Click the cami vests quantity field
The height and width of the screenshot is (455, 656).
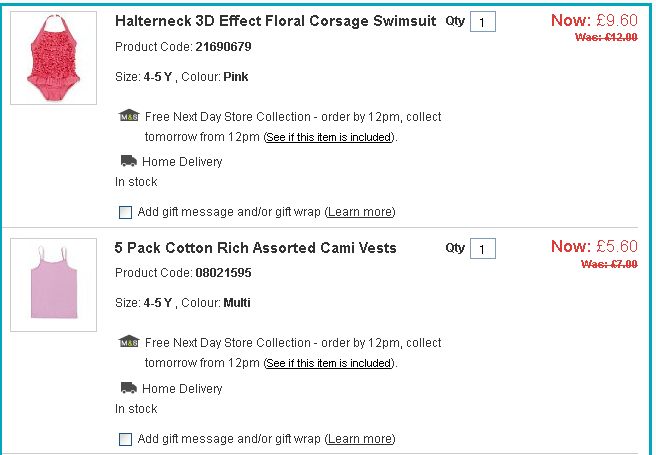(483, 249)
